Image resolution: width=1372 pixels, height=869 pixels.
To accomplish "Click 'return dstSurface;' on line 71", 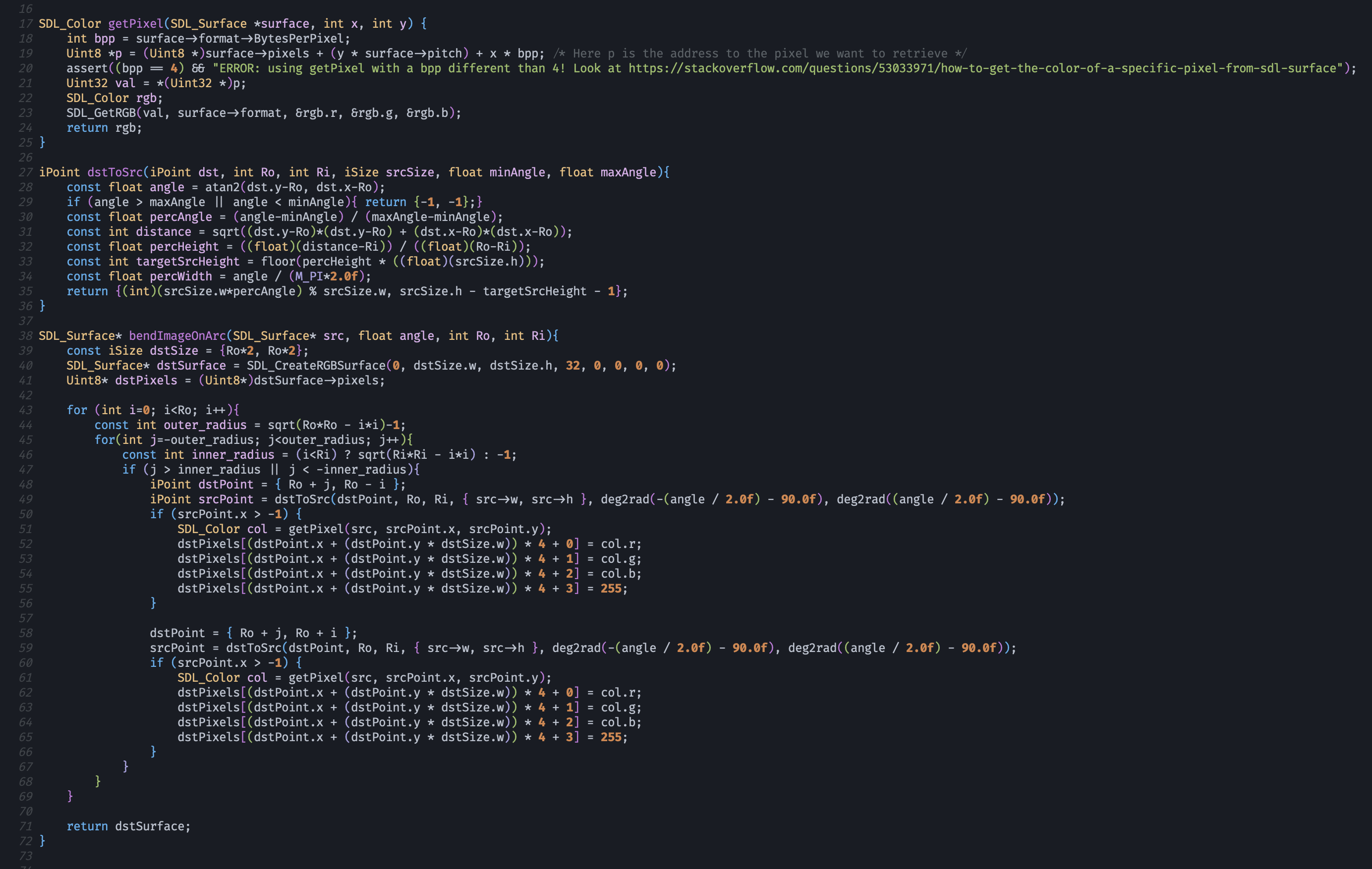I will (129, 826).
